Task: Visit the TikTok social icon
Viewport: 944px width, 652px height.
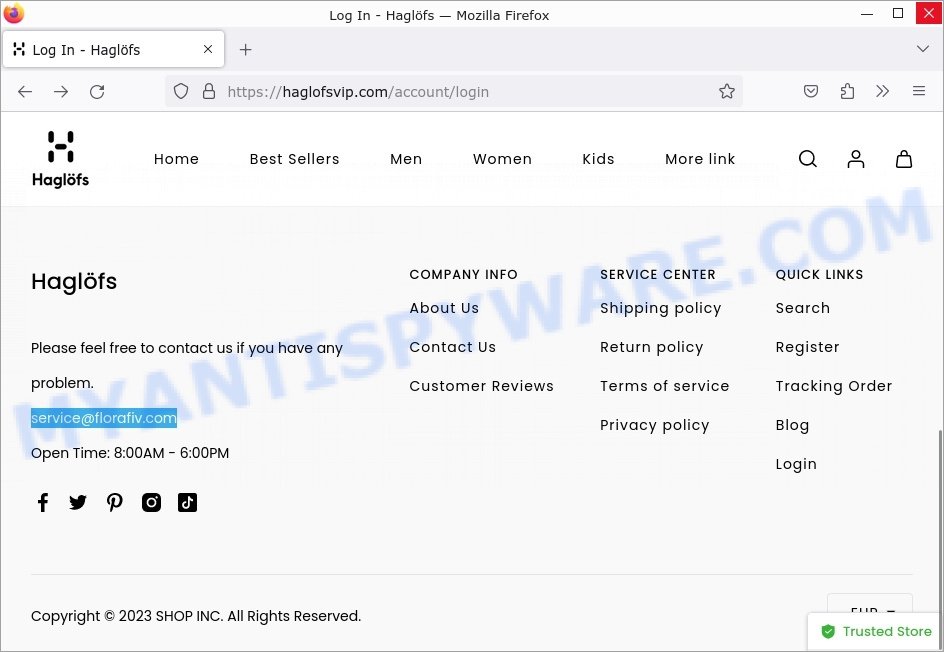Action: (187, 502)
